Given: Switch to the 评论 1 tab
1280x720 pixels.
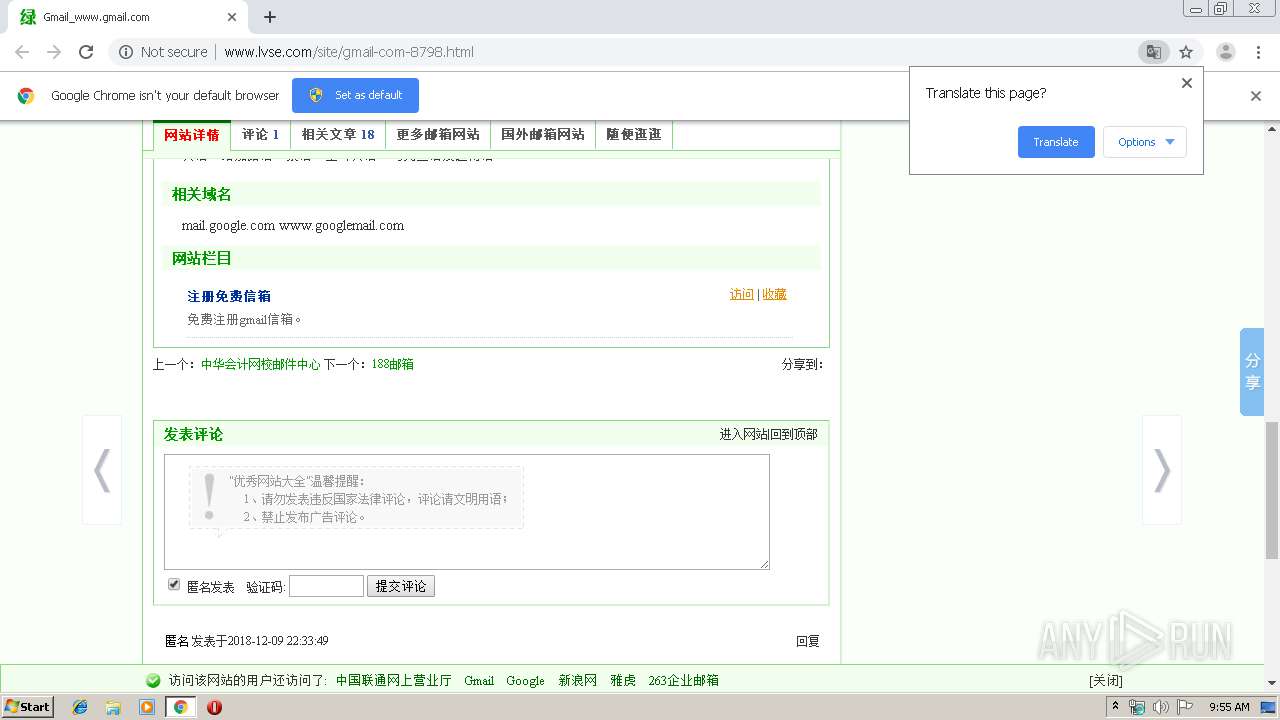Looking at the screenshot, I should click(x=260, y=134).
